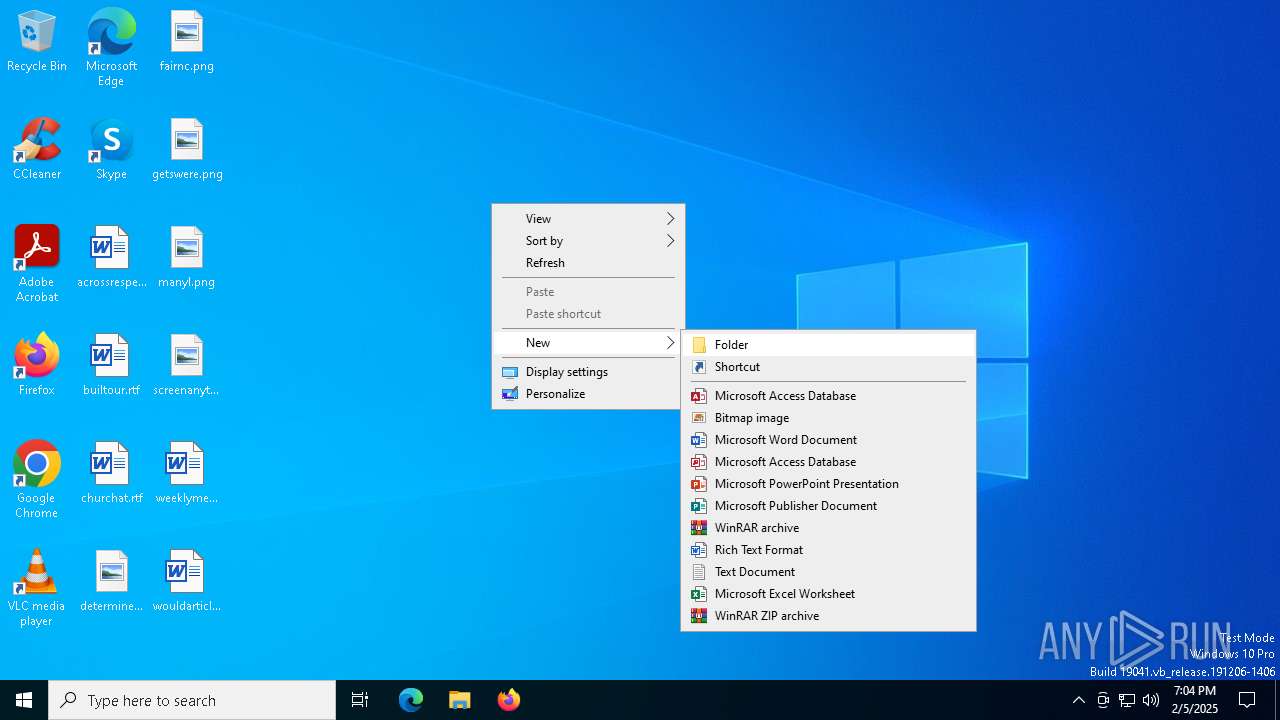Select the fairnc.png file icon
Viewport: 1280px width, 720px height.
pyautogui.click(x=186, y=41)
